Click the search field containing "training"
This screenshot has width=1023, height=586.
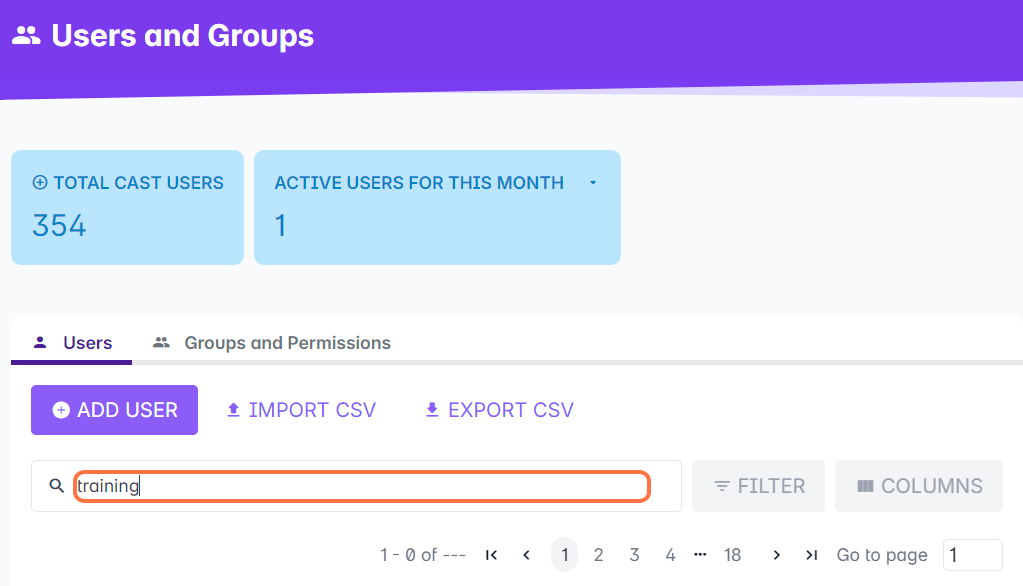pyautogui.click(x=362, y=486)
